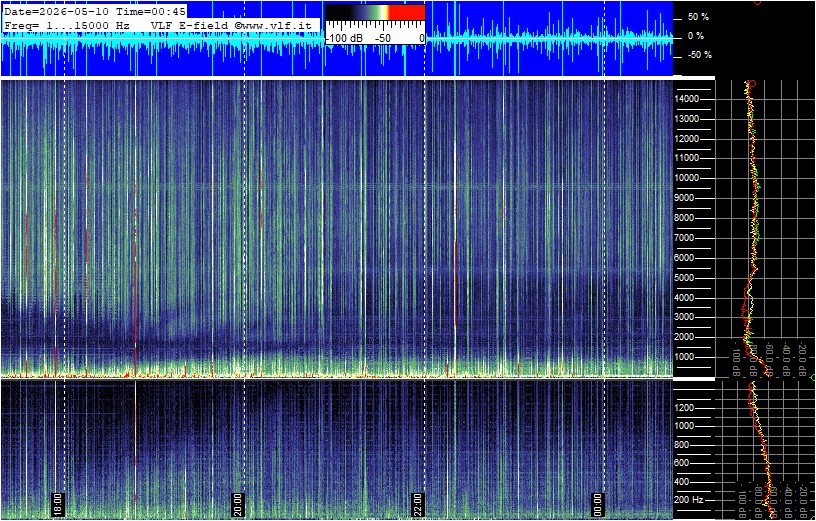Click the green circle marker at the right edge
Screen dimensions: 816x521
[x=814, y=377]
